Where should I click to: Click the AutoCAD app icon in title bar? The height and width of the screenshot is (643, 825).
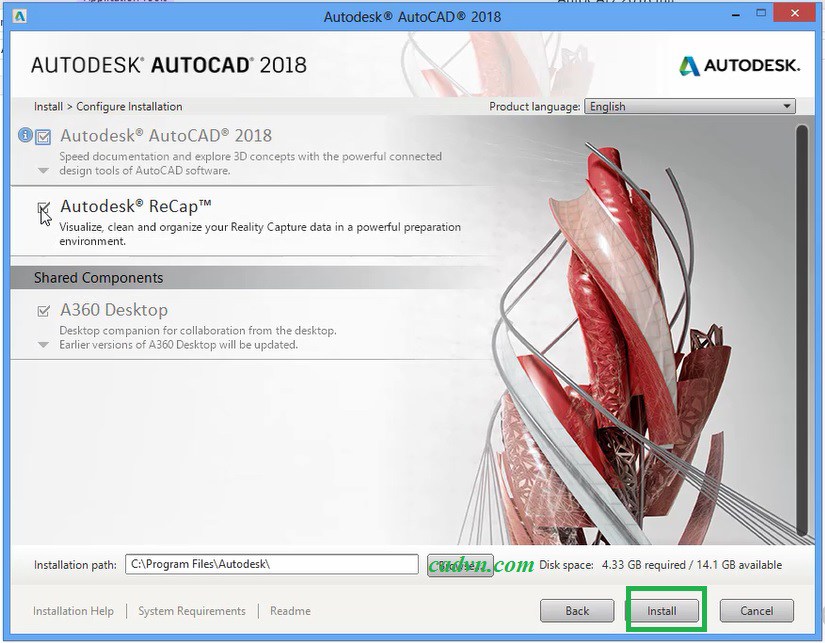[19, 16]
